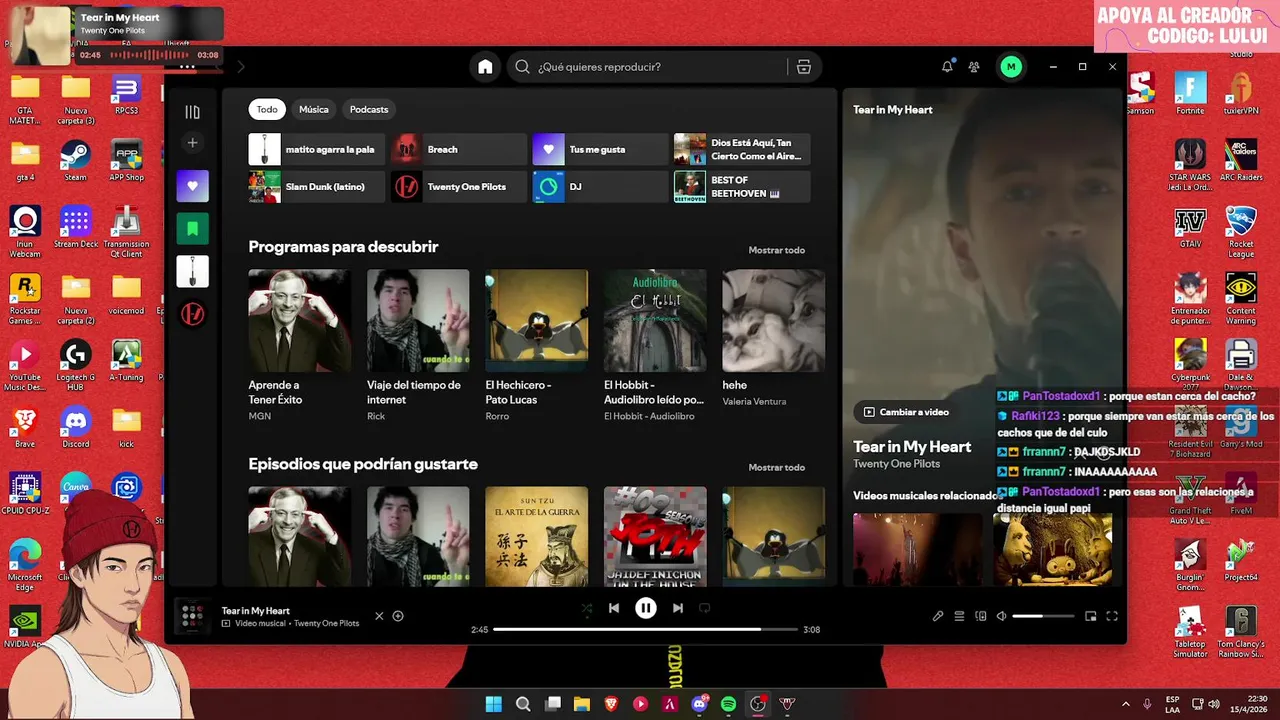Open Dios Está Aquí playlist tile
The width and height of the screenshot is (1280, 720).
tap(742, 149)
